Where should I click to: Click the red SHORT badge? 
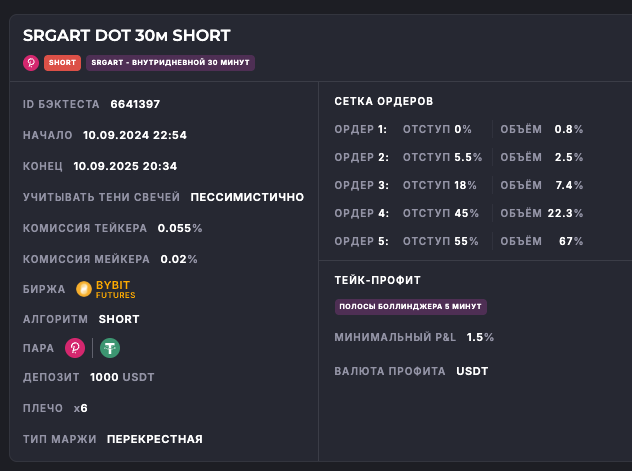62,63
